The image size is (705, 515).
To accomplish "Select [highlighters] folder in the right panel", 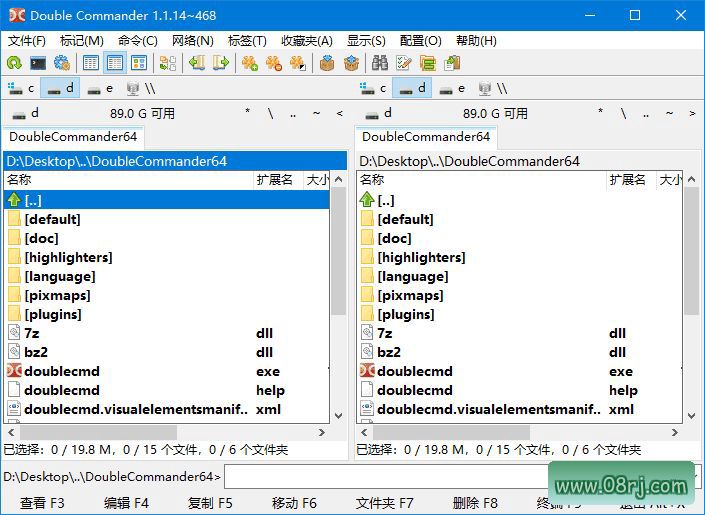I will (x=519, y=257).
